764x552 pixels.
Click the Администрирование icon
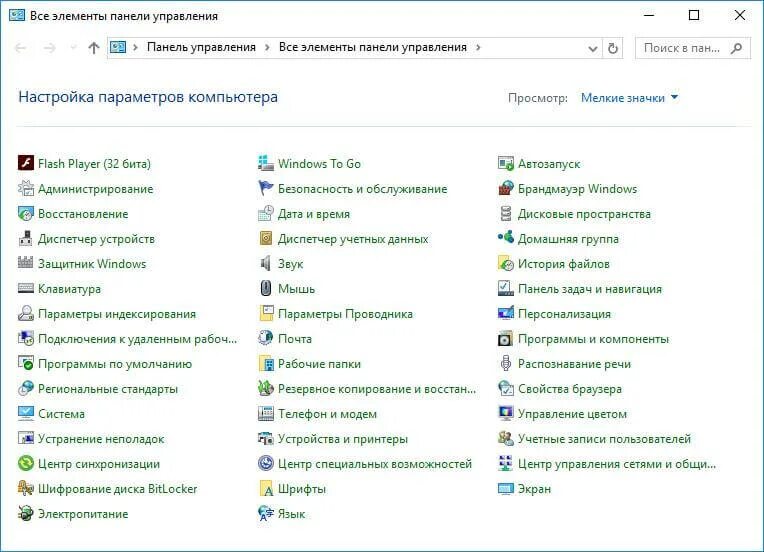click(x=26, y=188)
